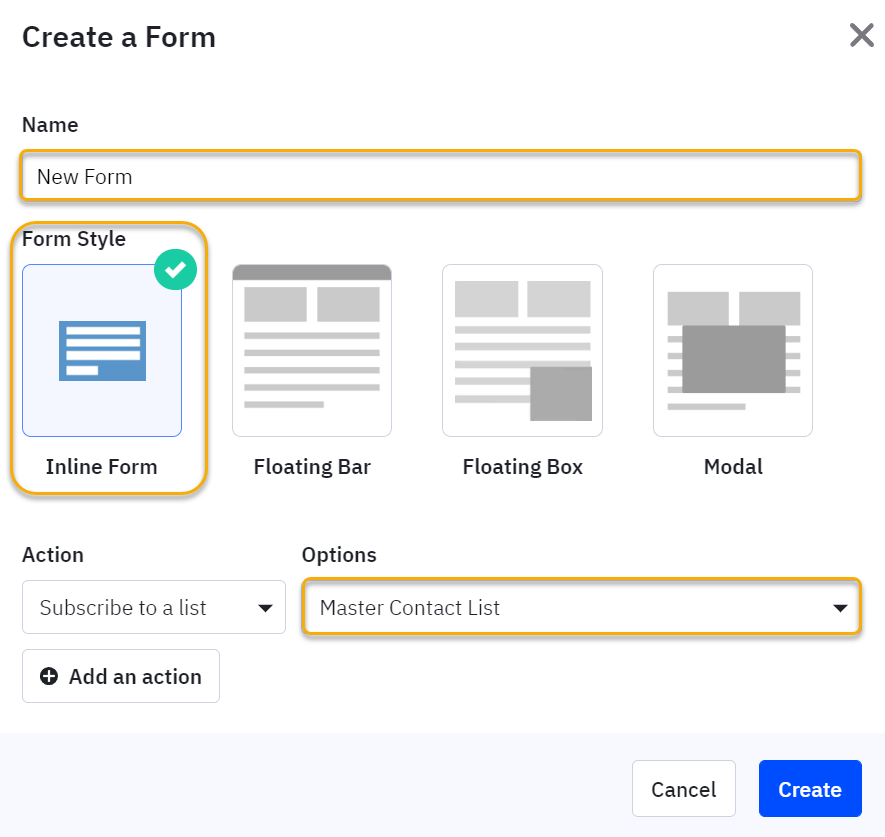Pick the Floating Box layout icon
The image size is (885, 837).
[522, 350]
